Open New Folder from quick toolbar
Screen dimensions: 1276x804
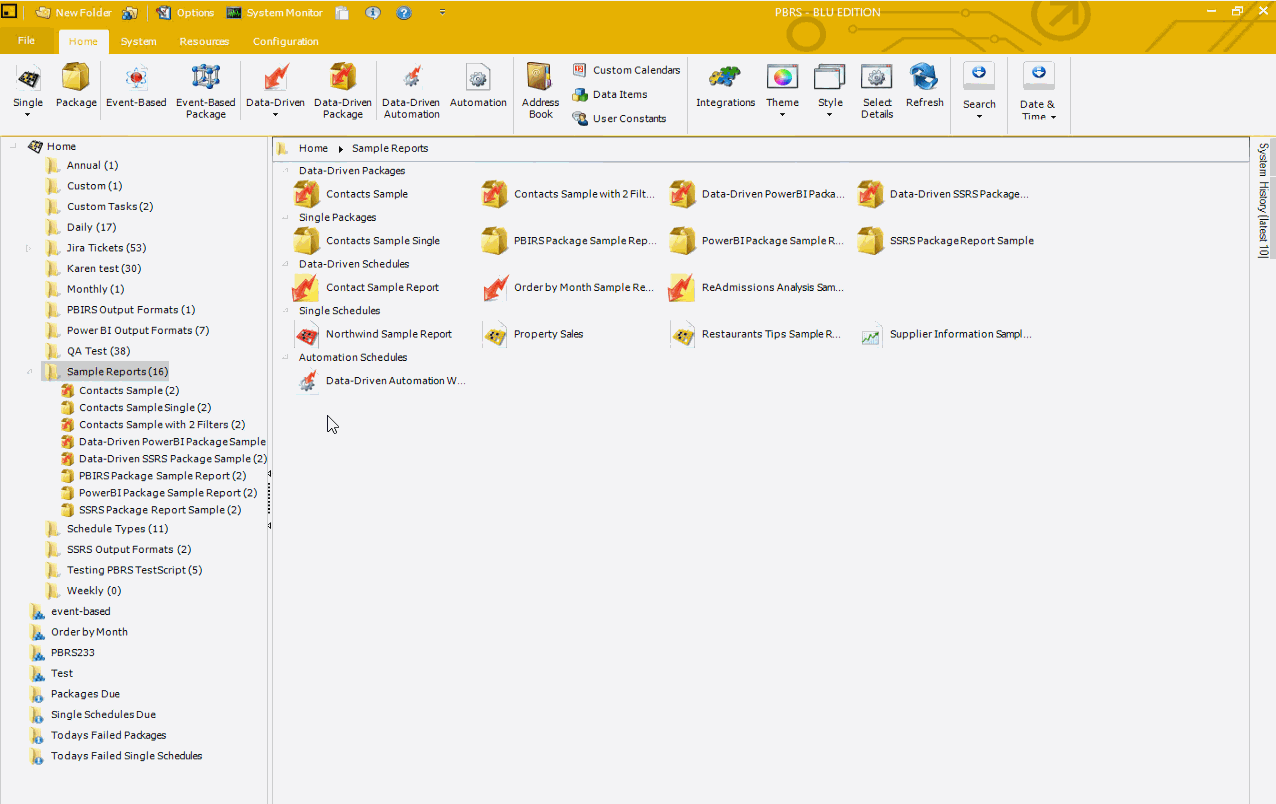(x=74, y=13)
